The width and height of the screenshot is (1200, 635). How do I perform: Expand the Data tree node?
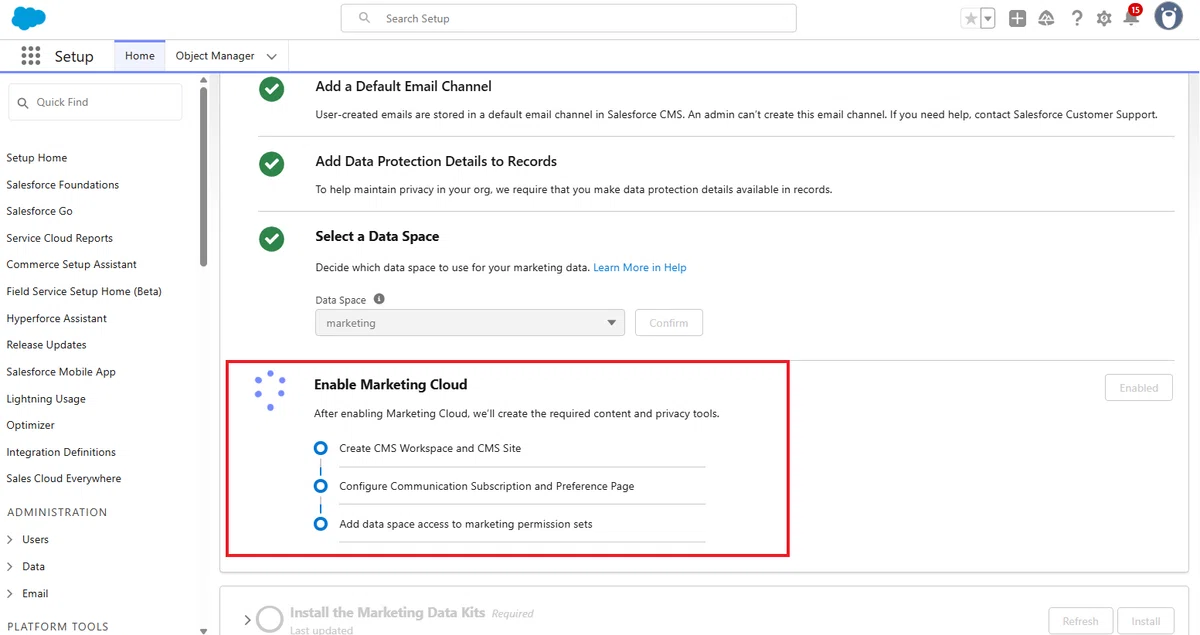coord(10,567)
